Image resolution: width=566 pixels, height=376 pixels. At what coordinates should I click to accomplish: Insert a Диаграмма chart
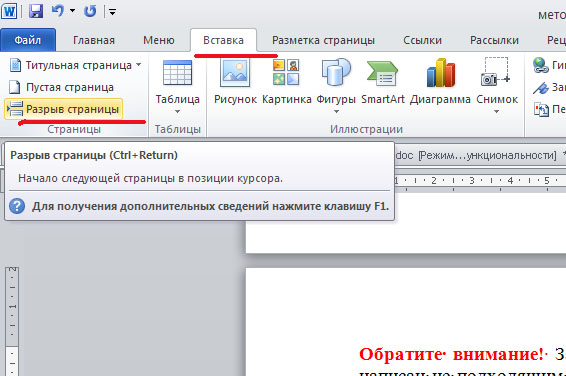coord(440,82)
